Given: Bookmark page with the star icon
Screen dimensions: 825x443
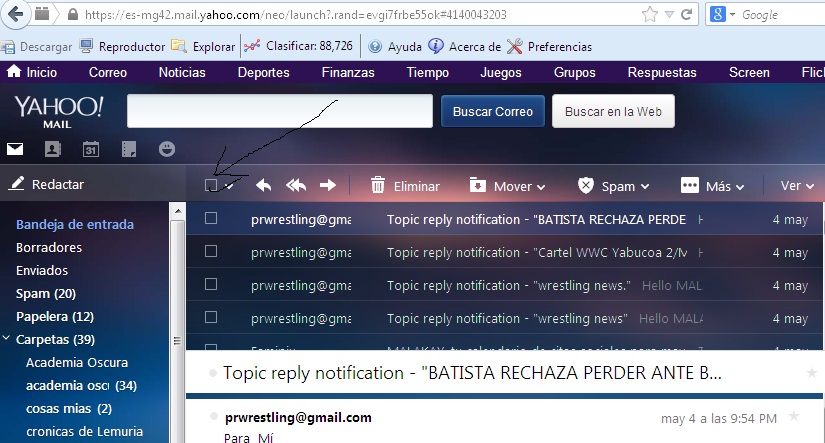Looking at the screenshot, I should 650,14.
